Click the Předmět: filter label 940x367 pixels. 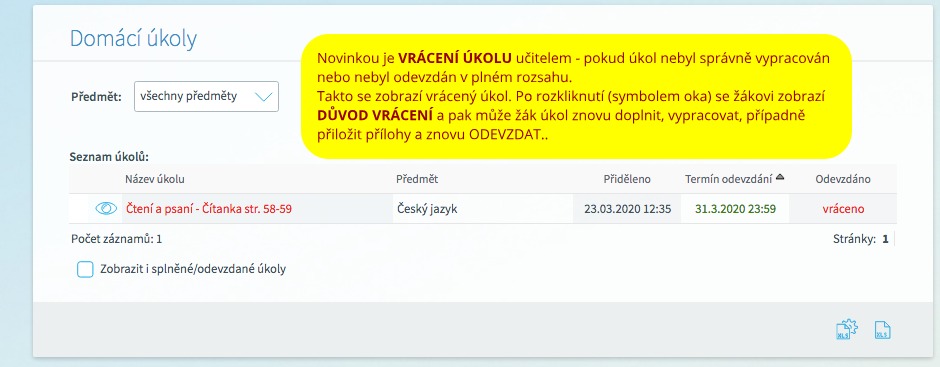[x=97, y=97]
